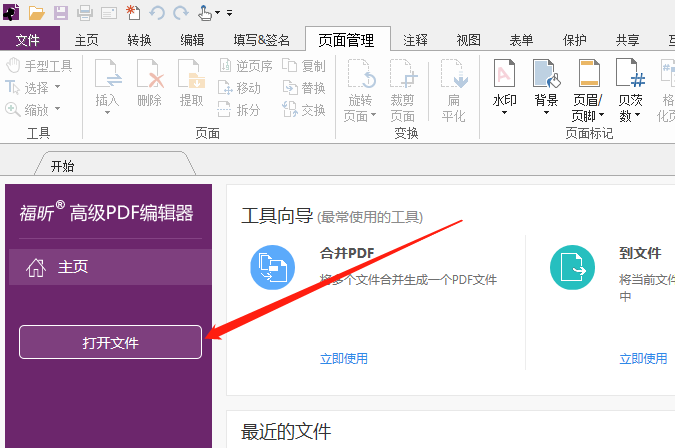
Task: Click the 福昕 高级PDF编辑器 title
Action: [106, 212]
